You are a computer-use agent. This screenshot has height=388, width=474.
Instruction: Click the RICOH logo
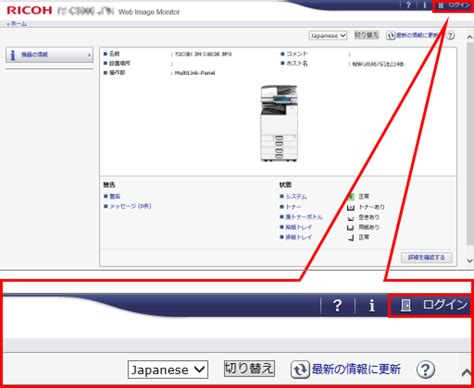pyautogui.click(x=29, y=10)
